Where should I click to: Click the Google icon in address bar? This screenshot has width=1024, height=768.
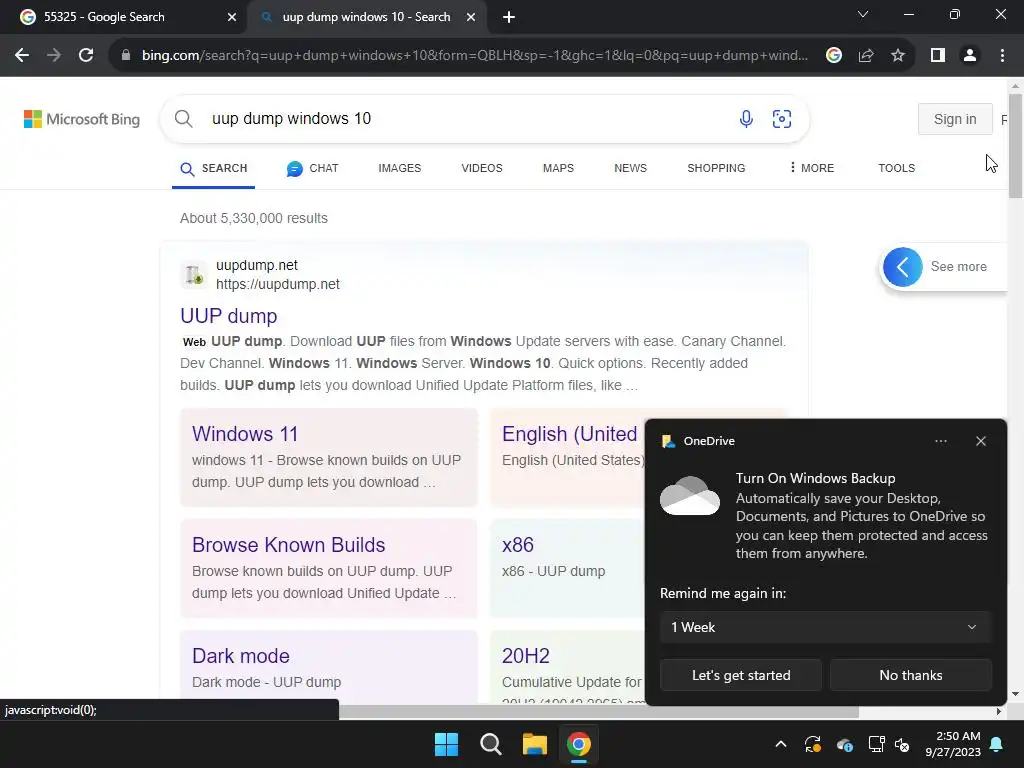tap(833, 56)
